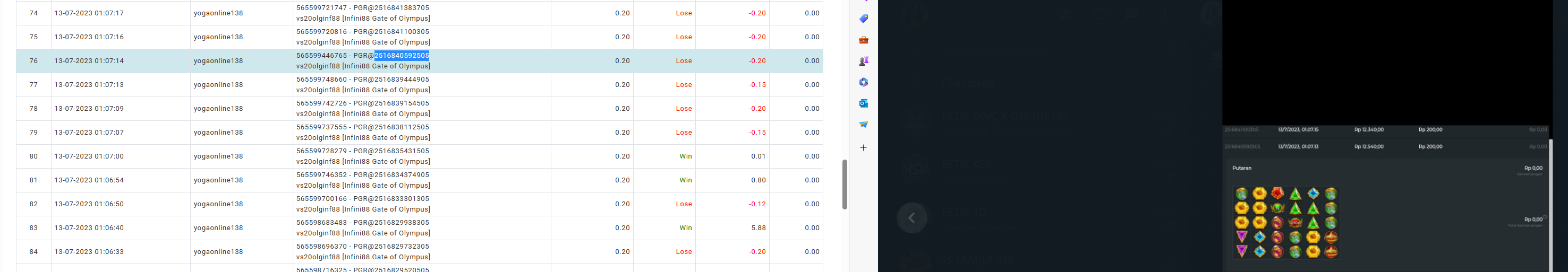Screen dimensions: 1568x272
Task: Click bet ID 565599721747 - PGR@2516841383705
Action: tap(363, 8)
